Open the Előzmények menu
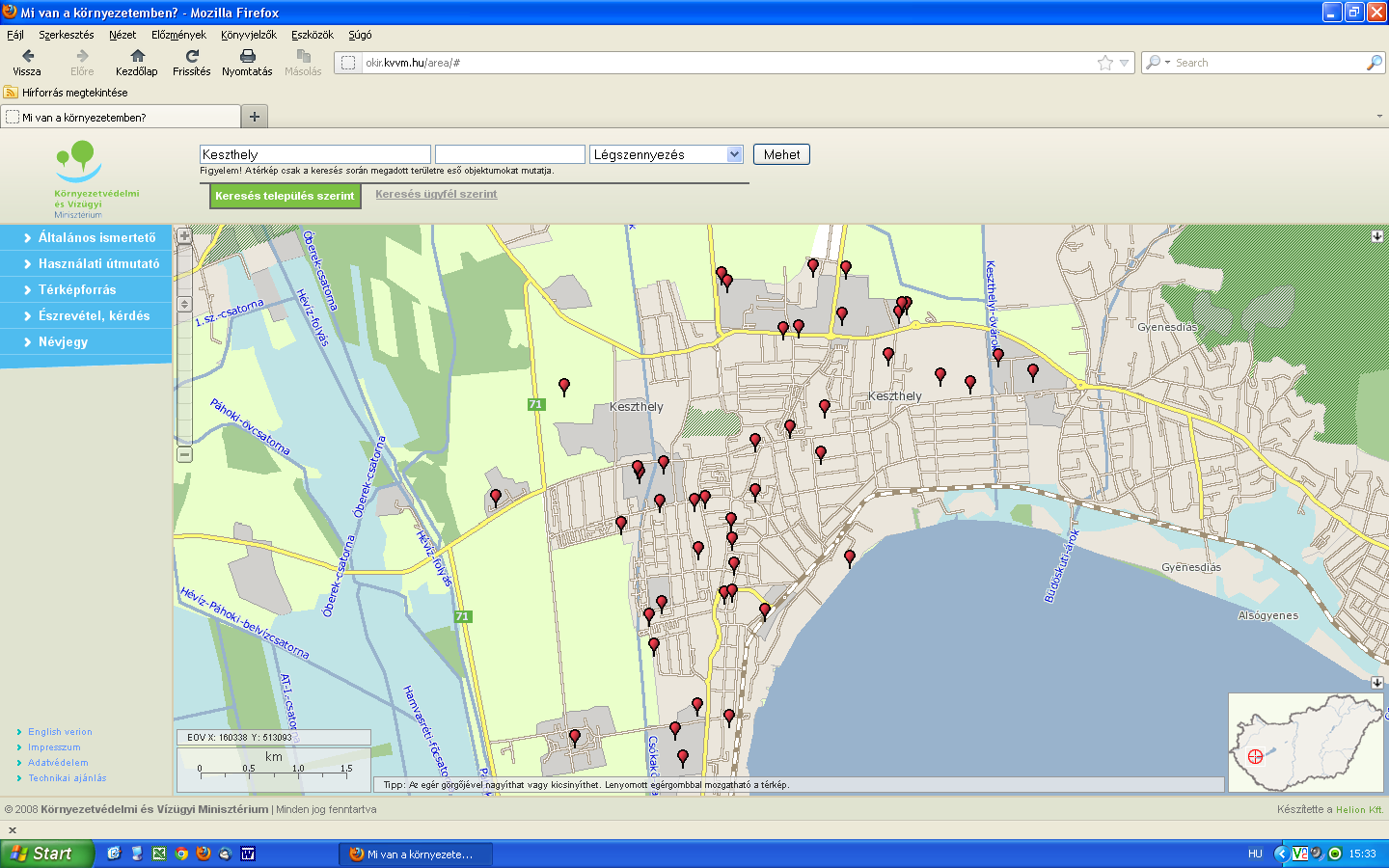 178,35
